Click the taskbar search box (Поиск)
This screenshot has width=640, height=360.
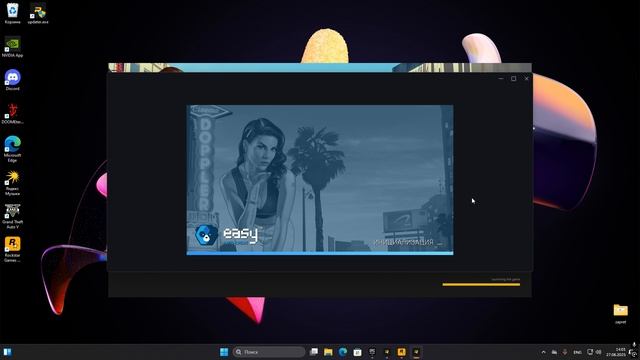coord(269,352)
